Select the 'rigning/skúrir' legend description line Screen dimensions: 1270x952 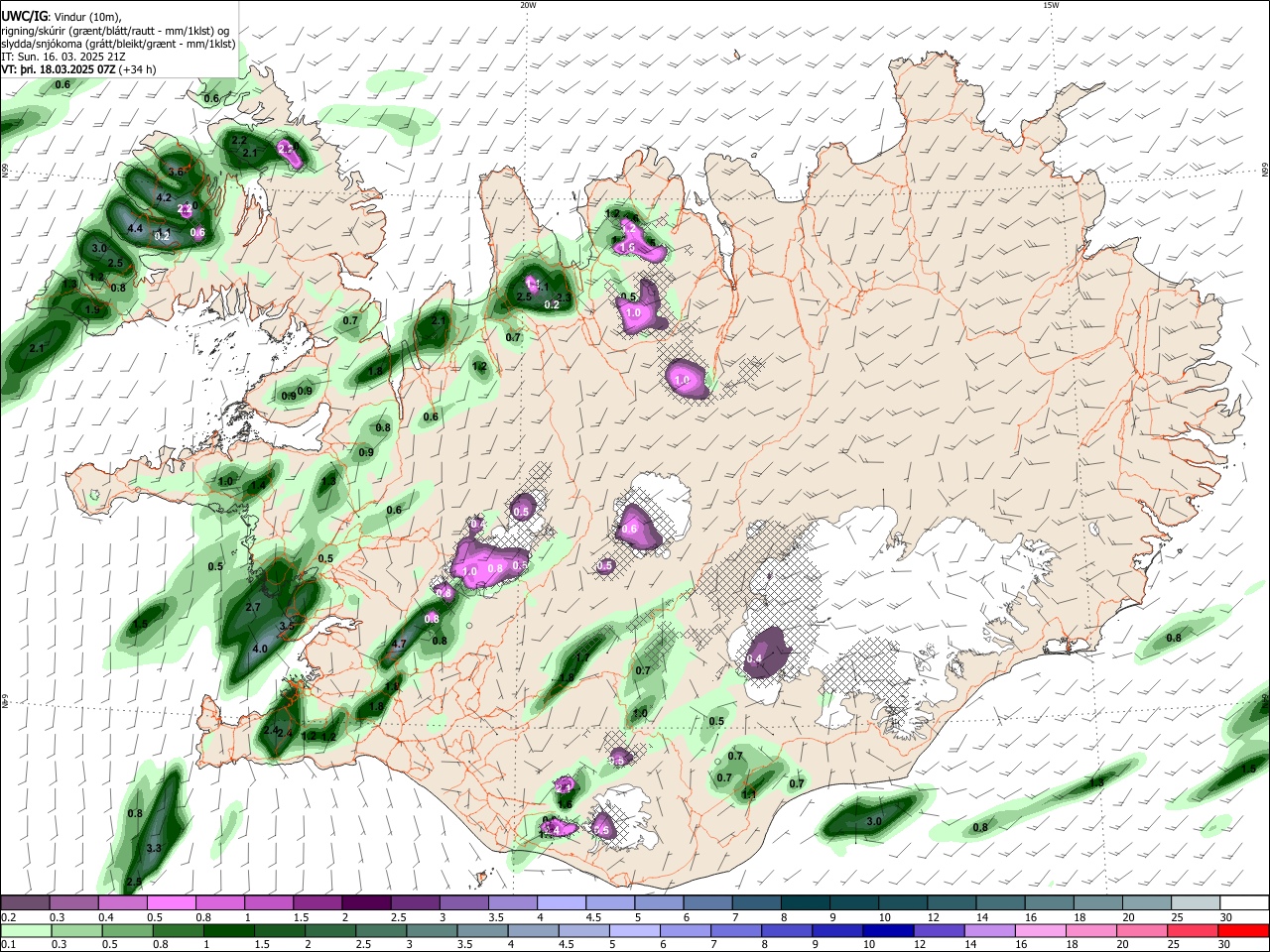(115, 30)
